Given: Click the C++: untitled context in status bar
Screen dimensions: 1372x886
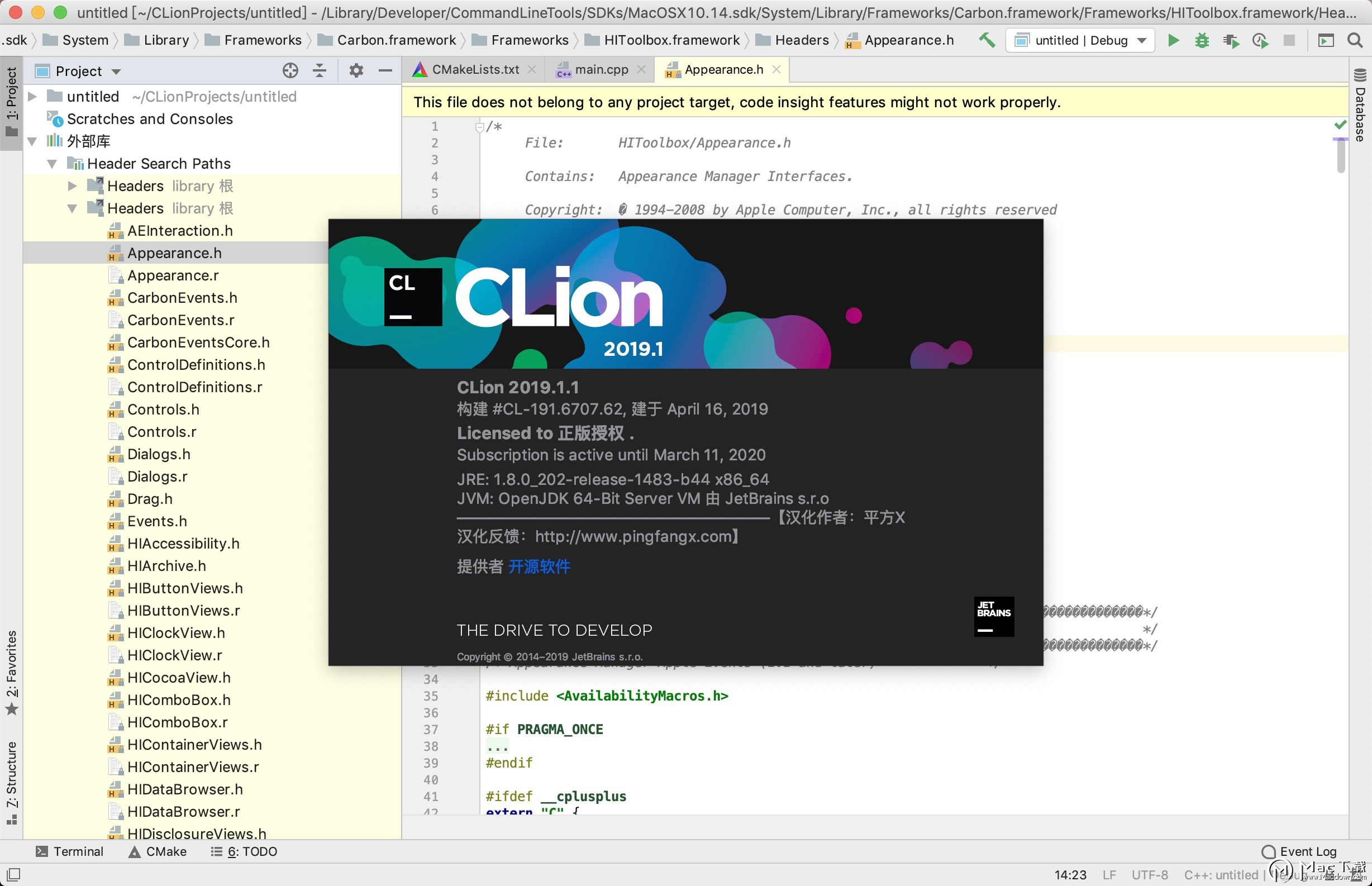Looking at the screenshot, I should pyautogui.click(x=1221, y=875).
